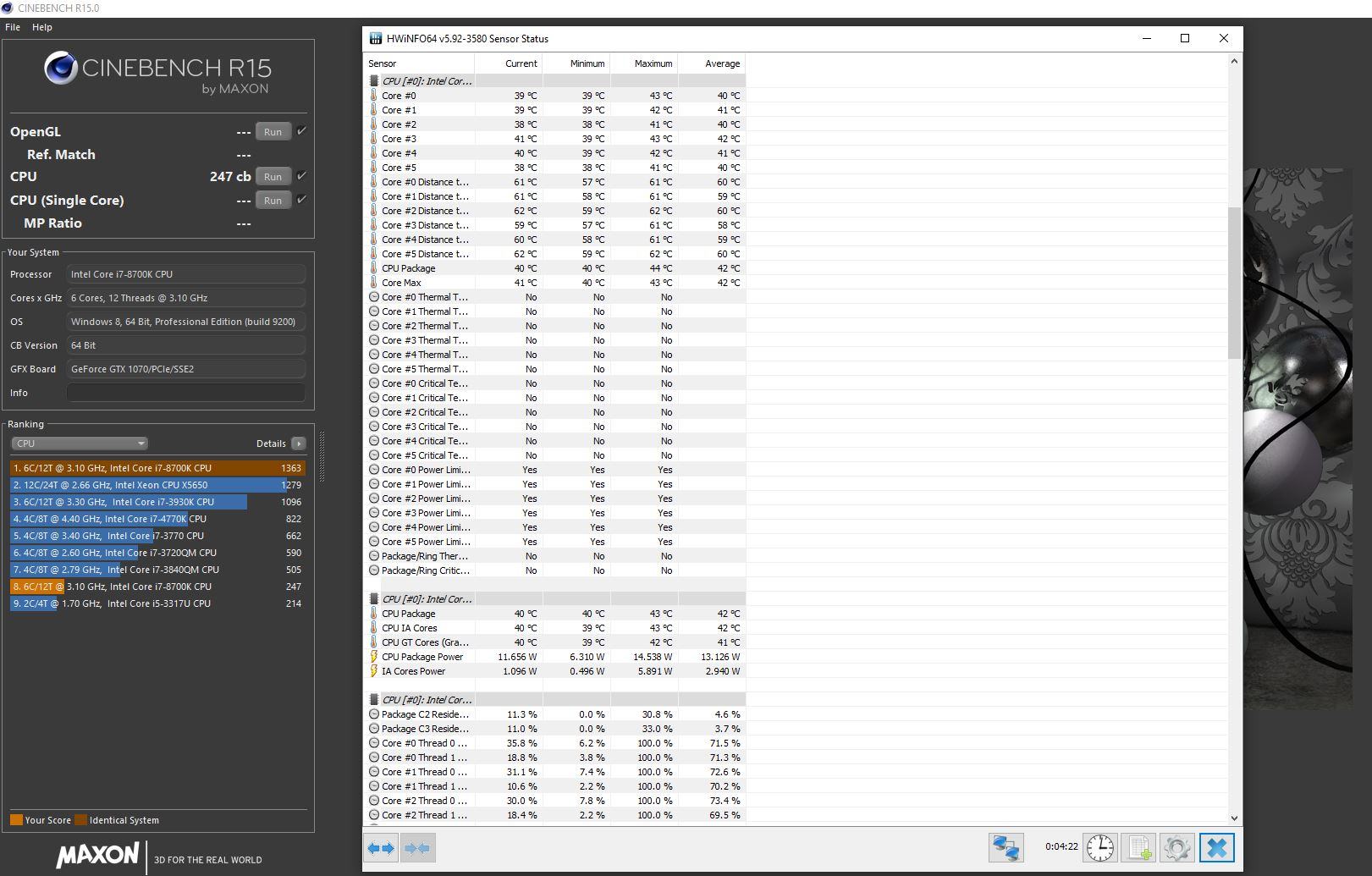This screenshot has height=876, width=1372.
Task: Click the thermometer icon beside Core Max
Action: point(374,283)
